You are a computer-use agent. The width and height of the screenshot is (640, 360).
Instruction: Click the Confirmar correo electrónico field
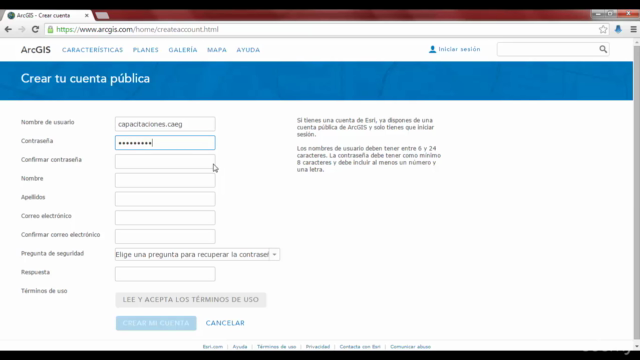click(x=165, y=237)
